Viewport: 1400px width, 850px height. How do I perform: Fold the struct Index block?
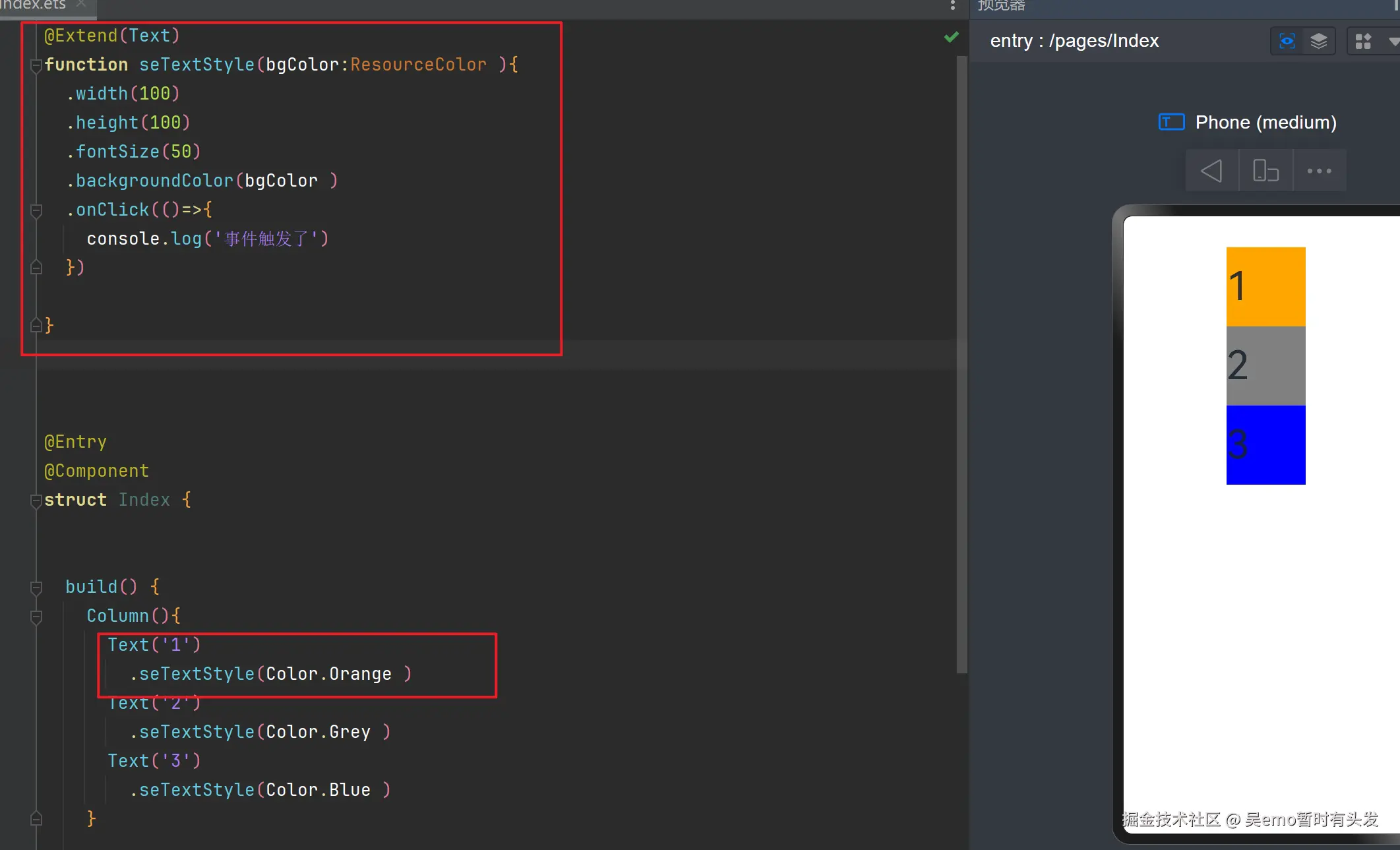(36, 501)
